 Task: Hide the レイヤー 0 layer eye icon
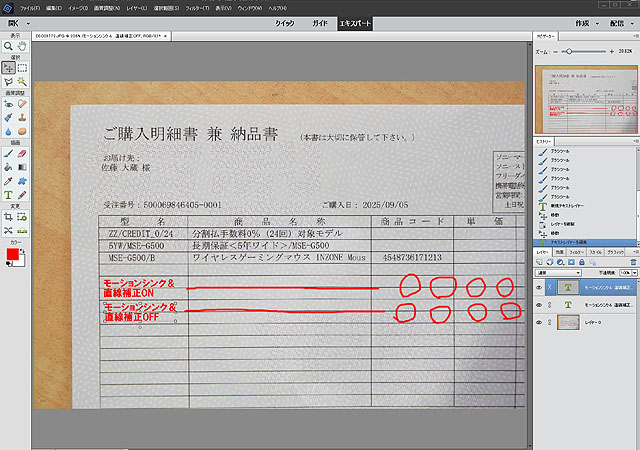[x=539, y=323]
